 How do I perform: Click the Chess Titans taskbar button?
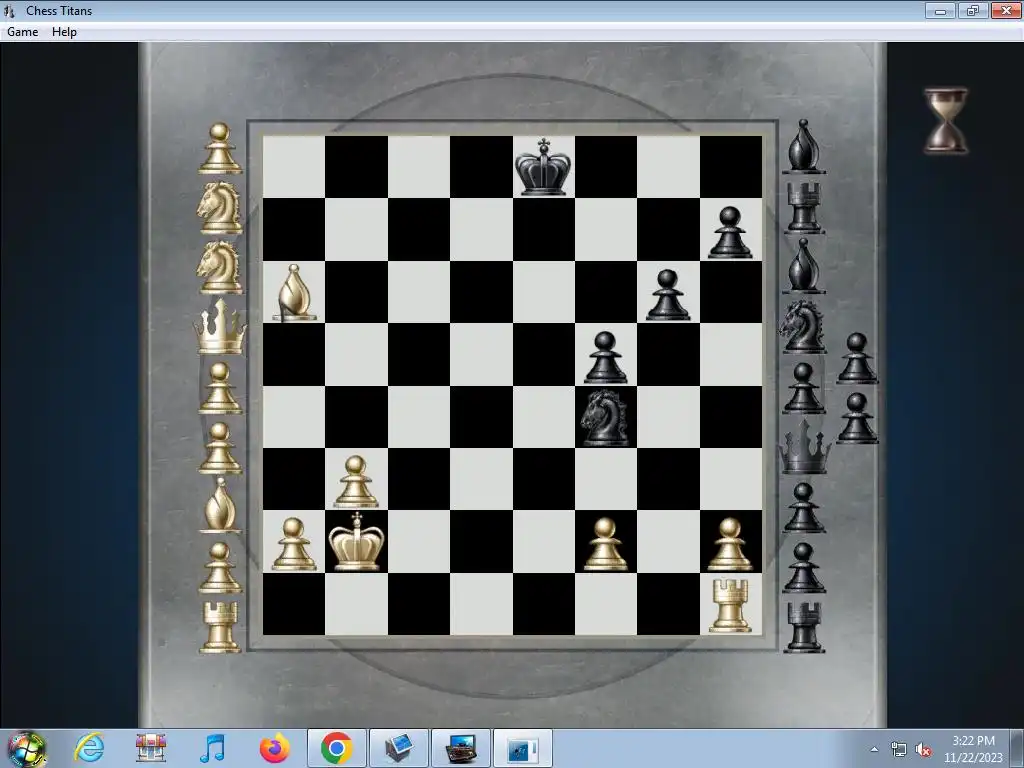point(522,748)
